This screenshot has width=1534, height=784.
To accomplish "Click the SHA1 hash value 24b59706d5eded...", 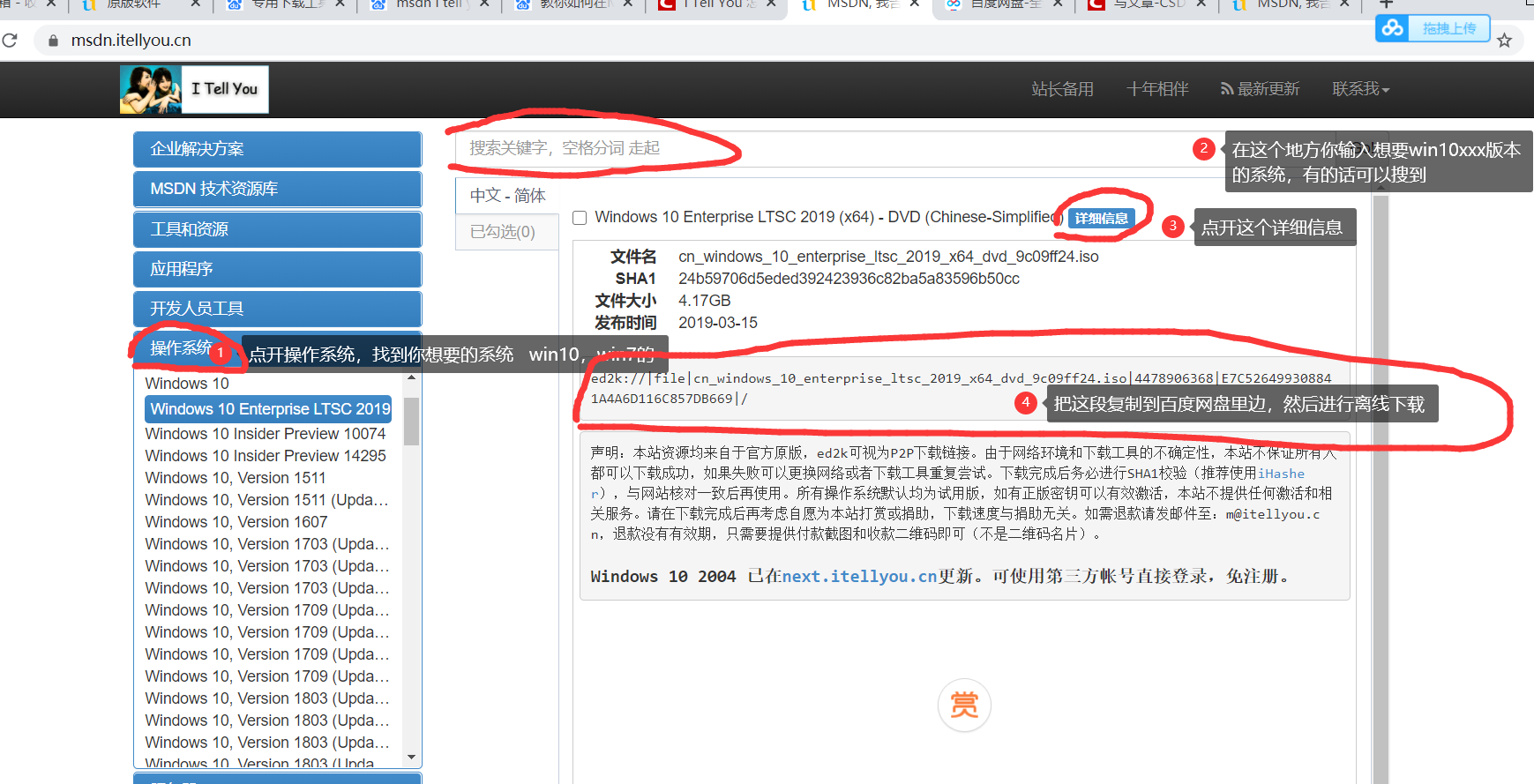I will [x=849, y=279].
